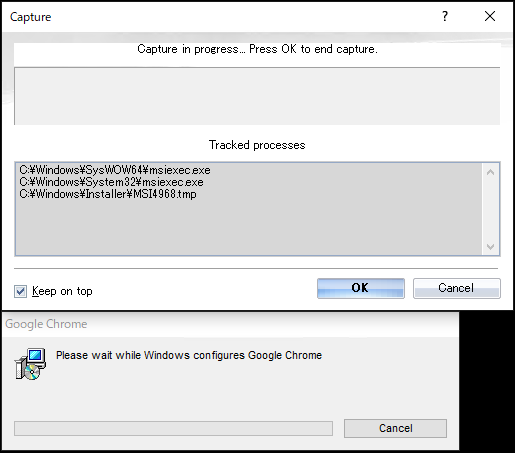The height and width of the screenshot is (453, 515).
Task: Select the System32 msiexec.exe process entry
Action: pos(111,182)
